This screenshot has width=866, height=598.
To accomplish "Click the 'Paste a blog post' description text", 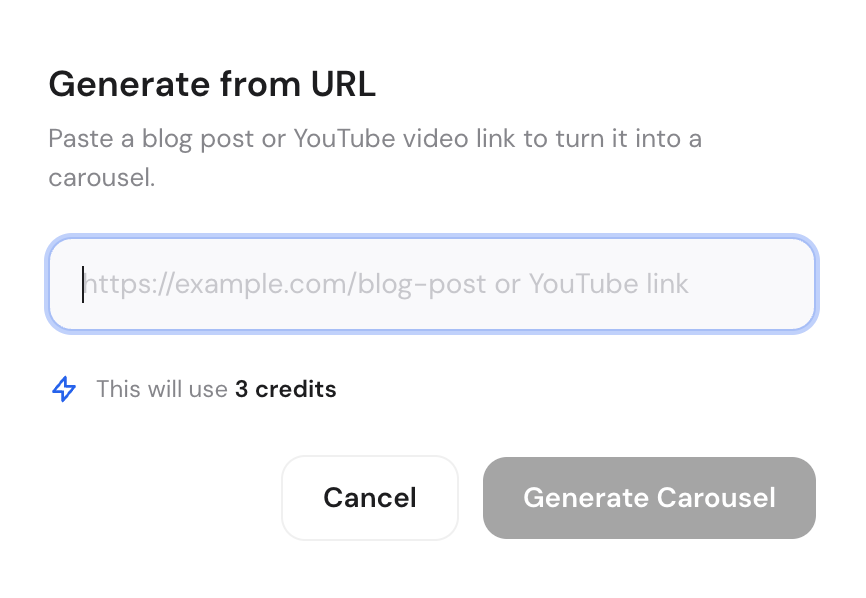I will pyautogui.click(x=374, y=158).
